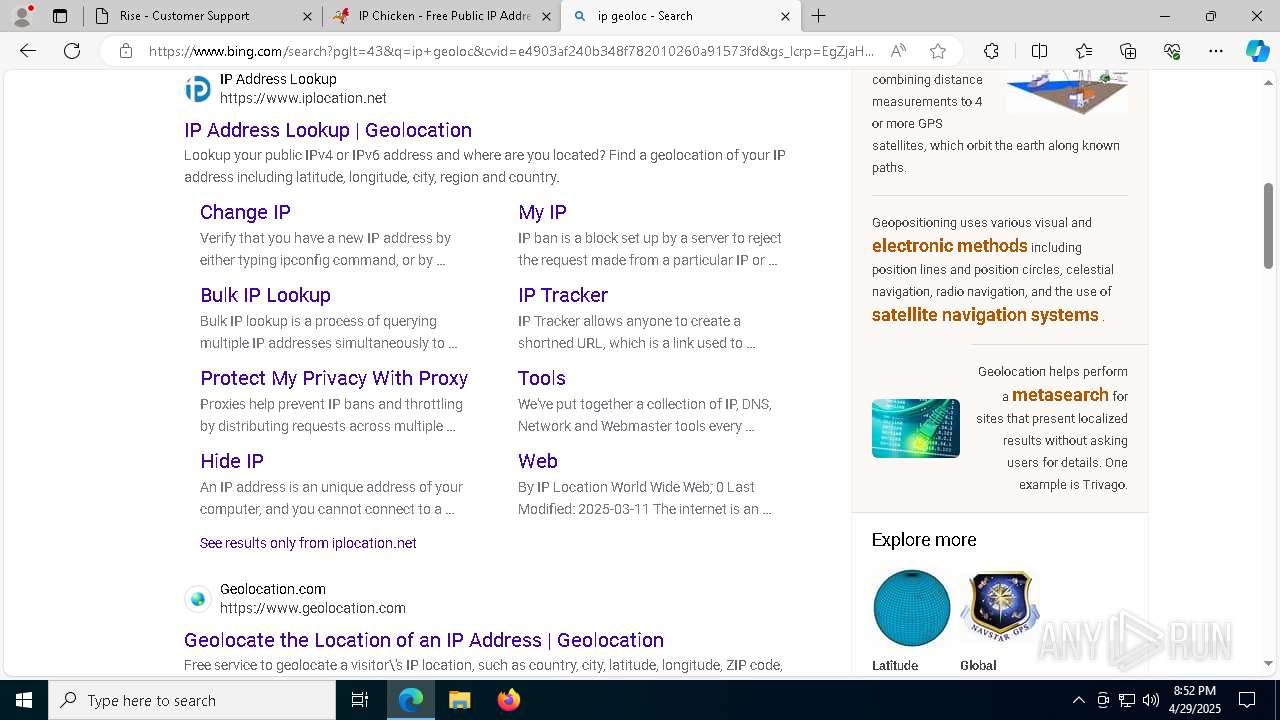Click scrollbar down arrow
The width and height of the screenshot is (1280, 720).
(1268, 663)
